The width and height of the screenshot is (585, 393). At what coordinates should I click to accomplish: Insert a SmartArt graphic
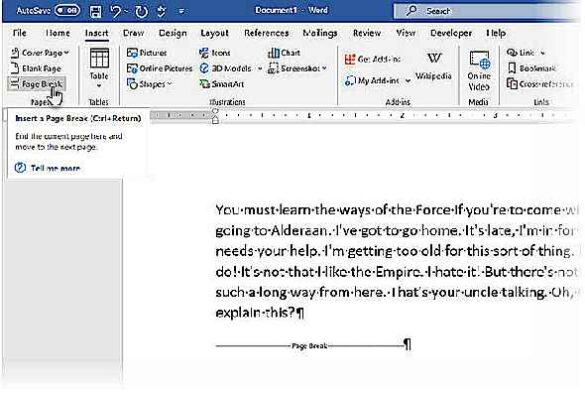(222, 84)
